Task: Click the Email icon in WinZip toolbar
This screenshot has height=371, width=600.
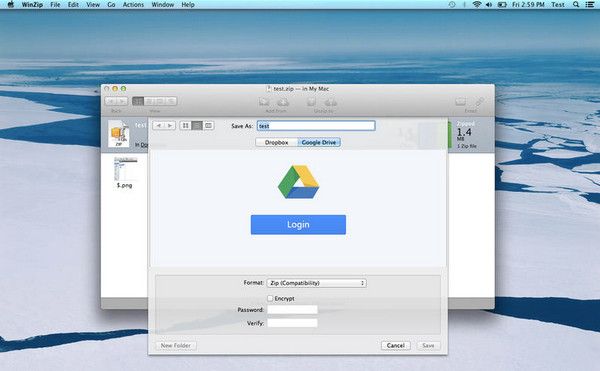Action: (460, 102)
